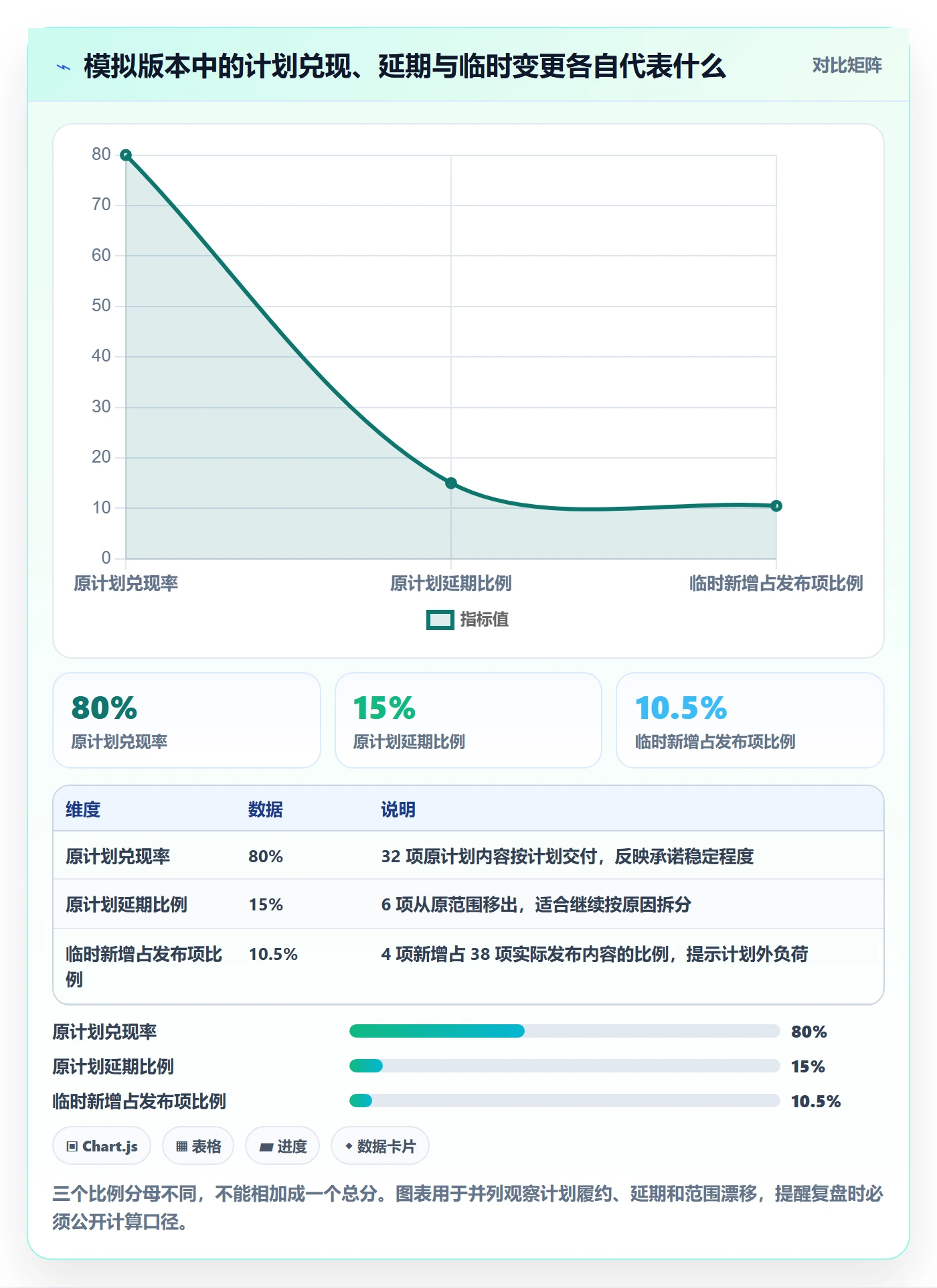Select the 临时新增占发布项比例 data point on the chart
Screen dimensions: 937x1288
pyautogui.click(x=776, y=506)
